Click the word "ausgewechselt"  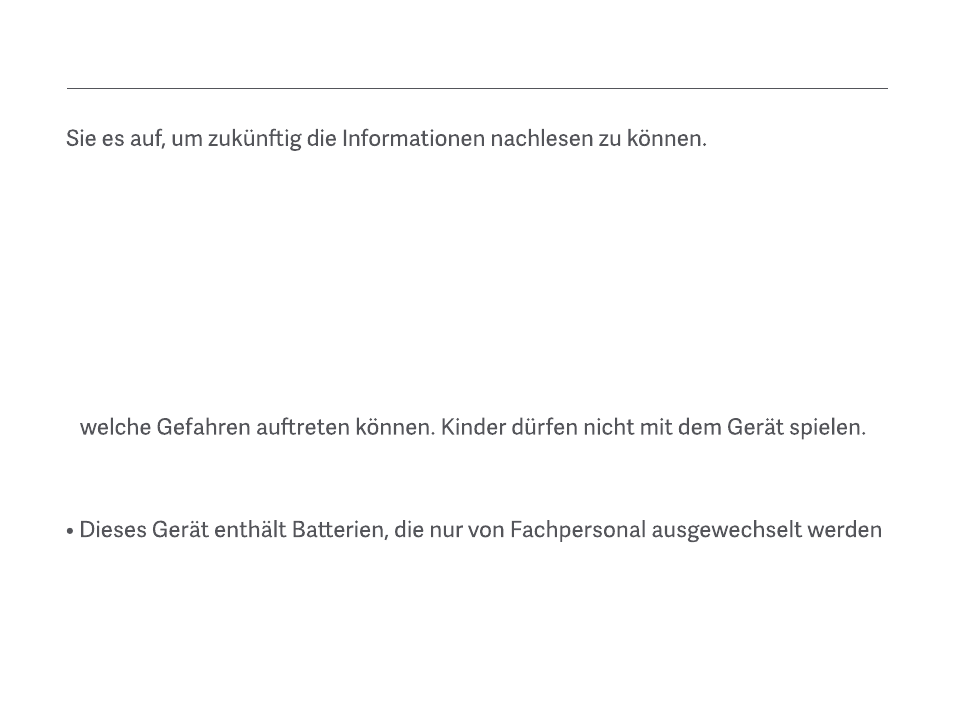pyautogui.click(x=726, y=531)
